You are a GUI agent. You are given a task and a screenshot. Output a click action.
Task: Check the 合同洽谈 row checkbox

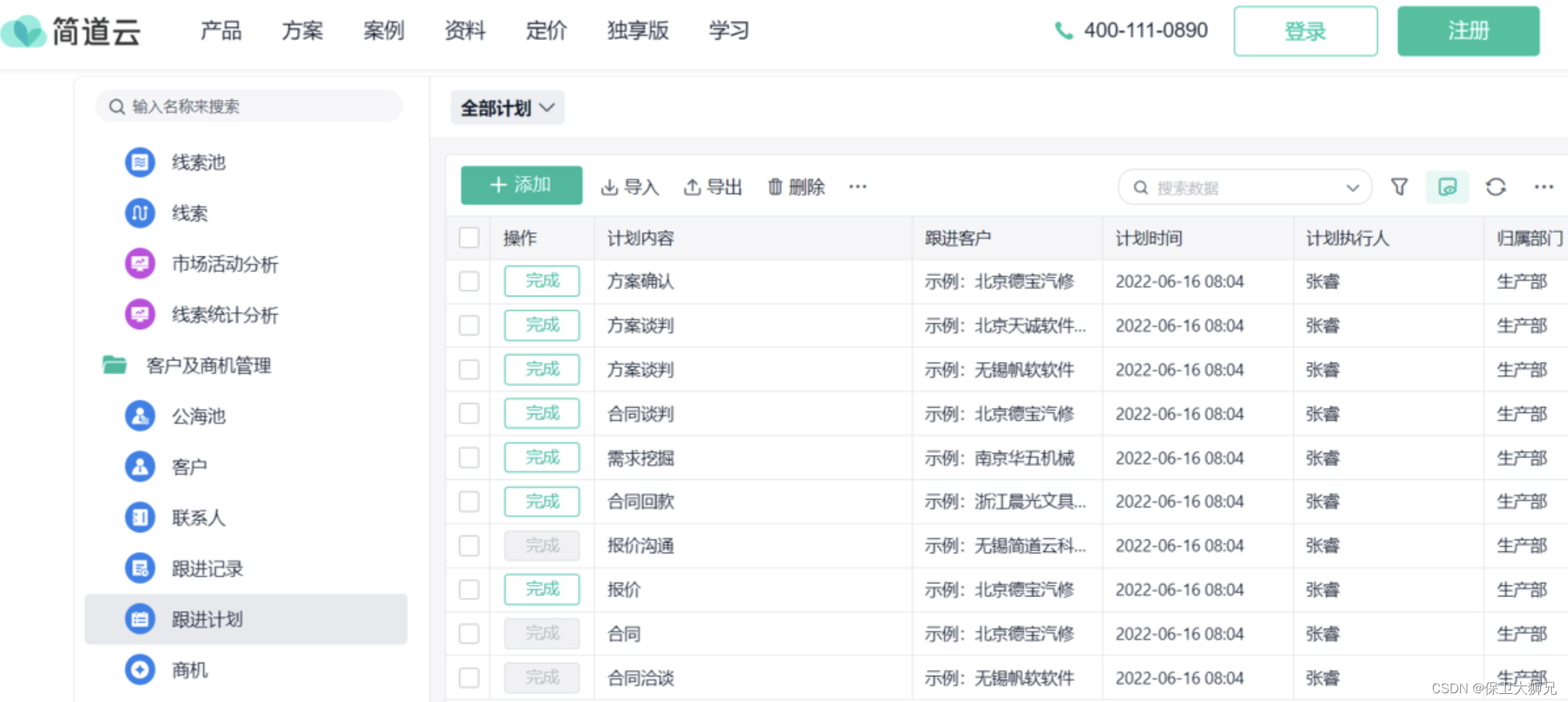point(469,677)
